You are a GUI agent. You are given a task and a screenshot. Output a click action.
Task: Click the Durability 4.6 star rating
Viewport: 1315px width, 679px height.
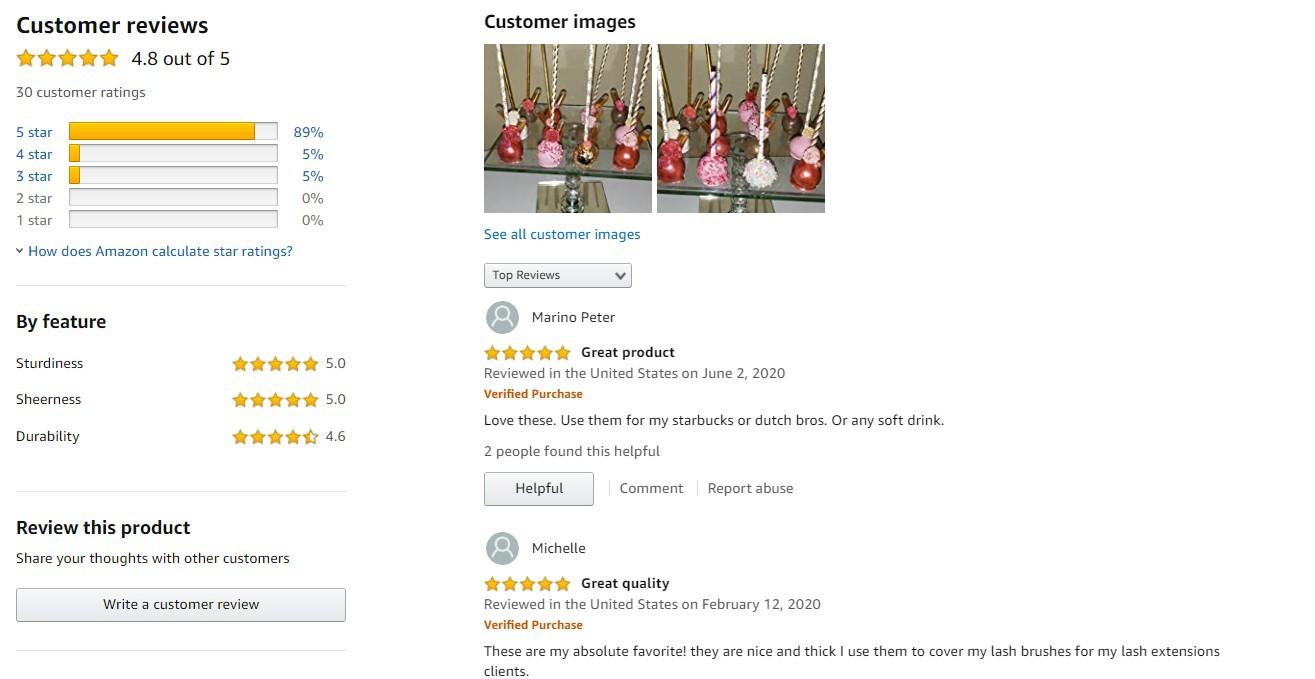(275, 437)
